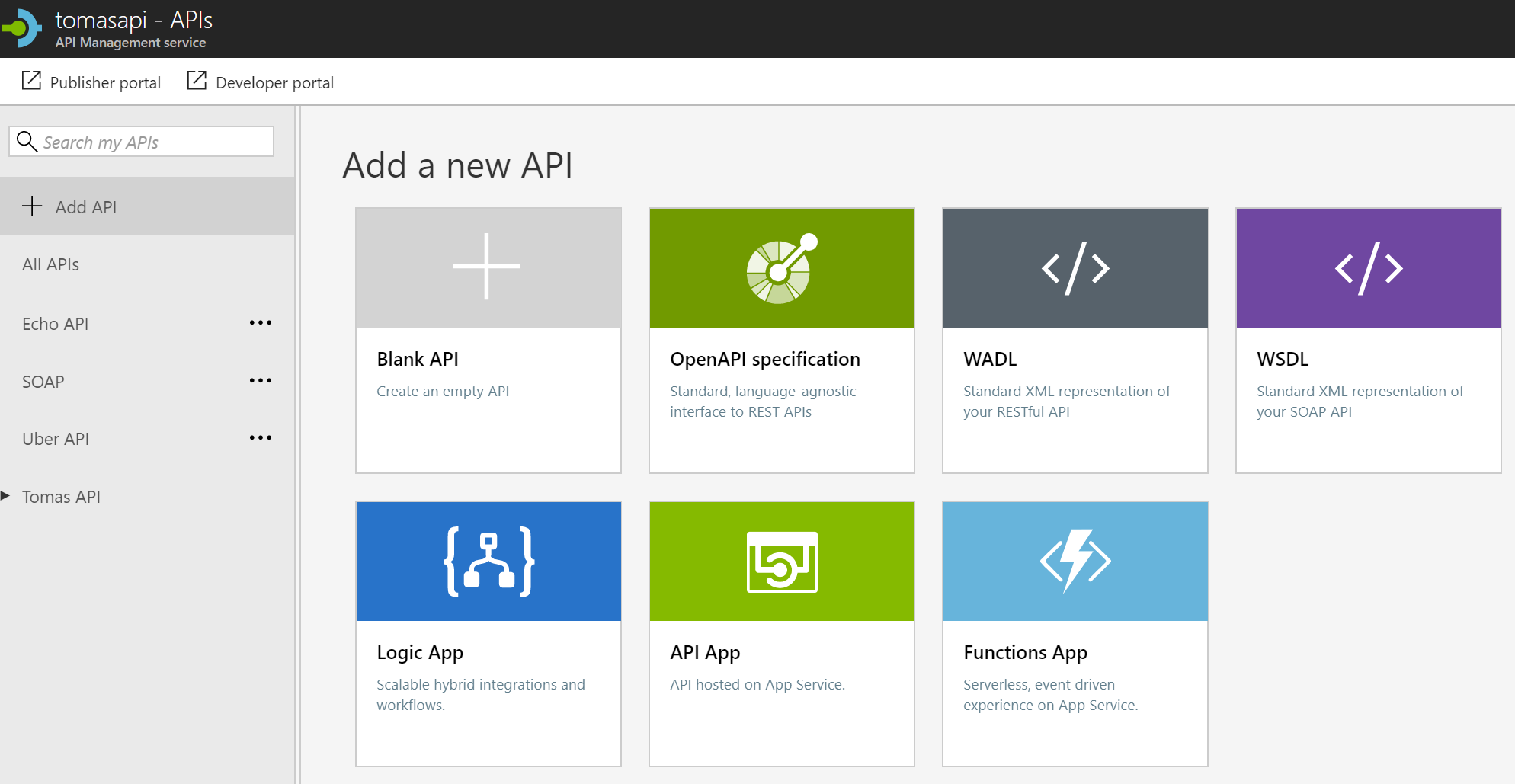The width and height of the screenshot is (1515, 784).
Task: Focus the Search my APIs field
Action: coord(141,142)
